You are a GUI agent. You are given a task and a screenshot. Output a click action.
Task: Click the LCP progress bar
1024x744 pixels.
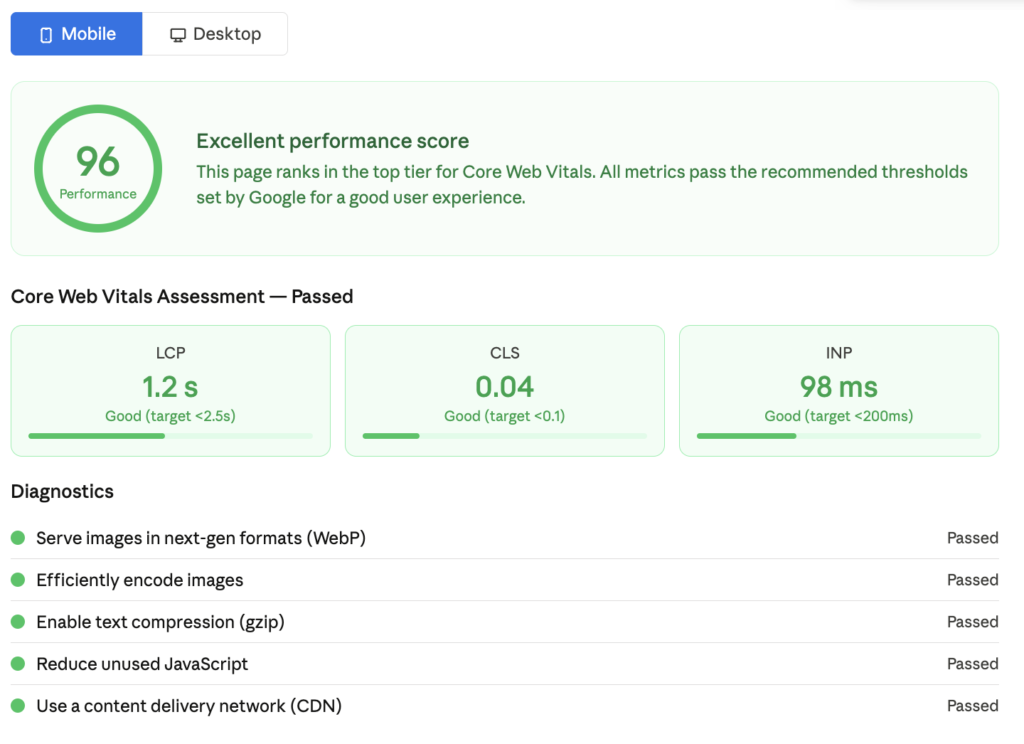pyautogui.click(x=170, y=436)
